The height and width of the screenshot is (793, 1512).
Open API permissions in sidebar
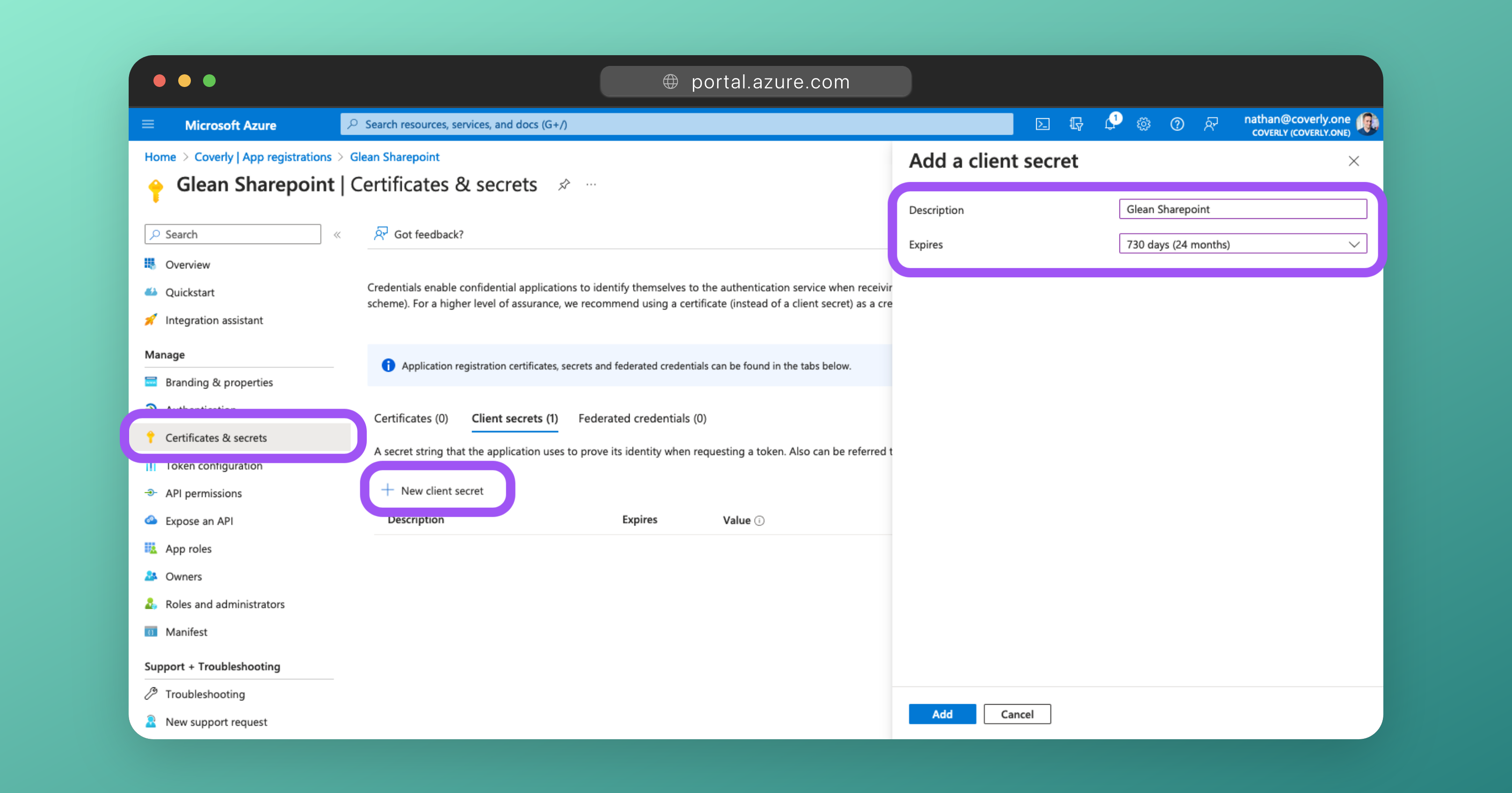(203, 493)
